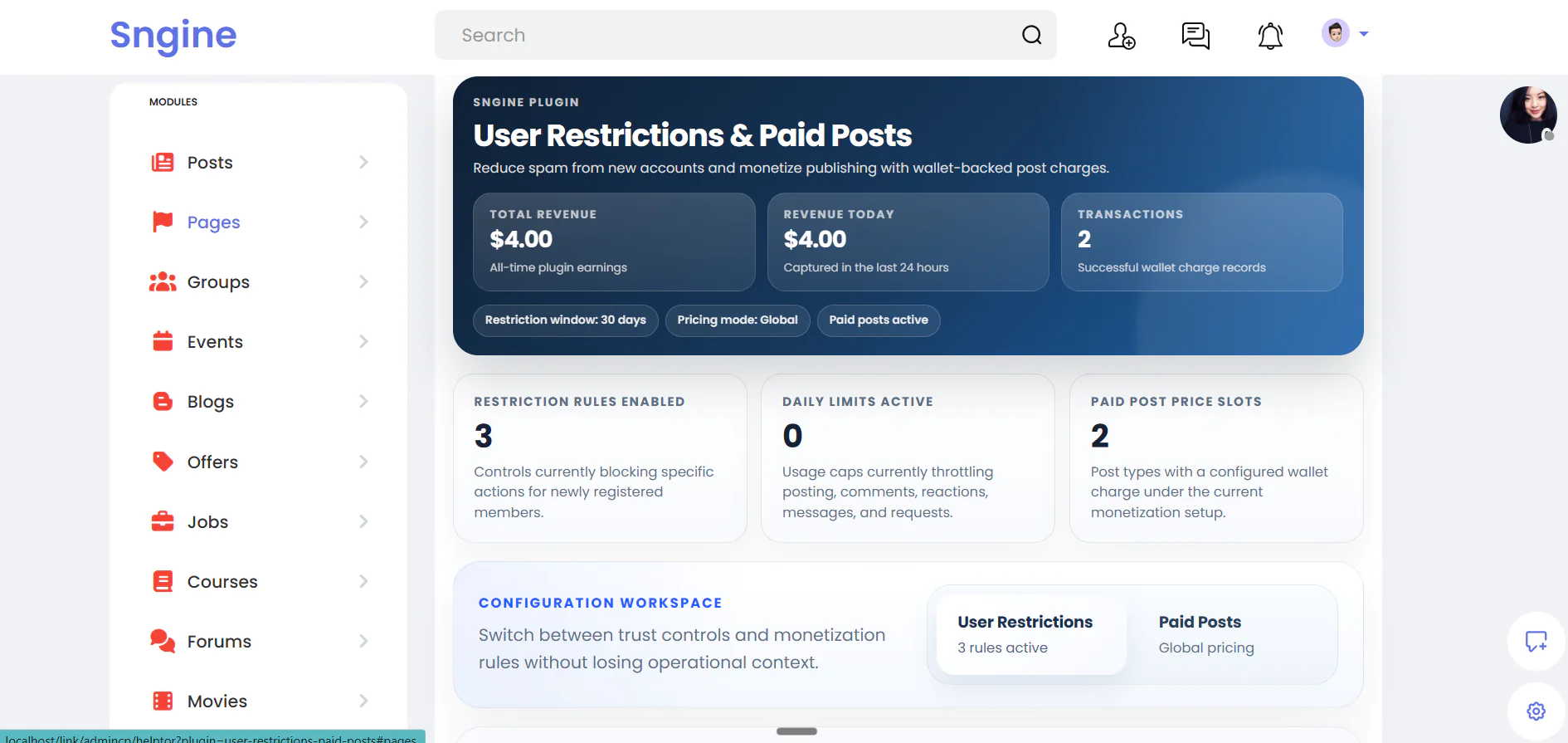
Task: Click the Total Revenue card
Action: (x=614, y=242)
